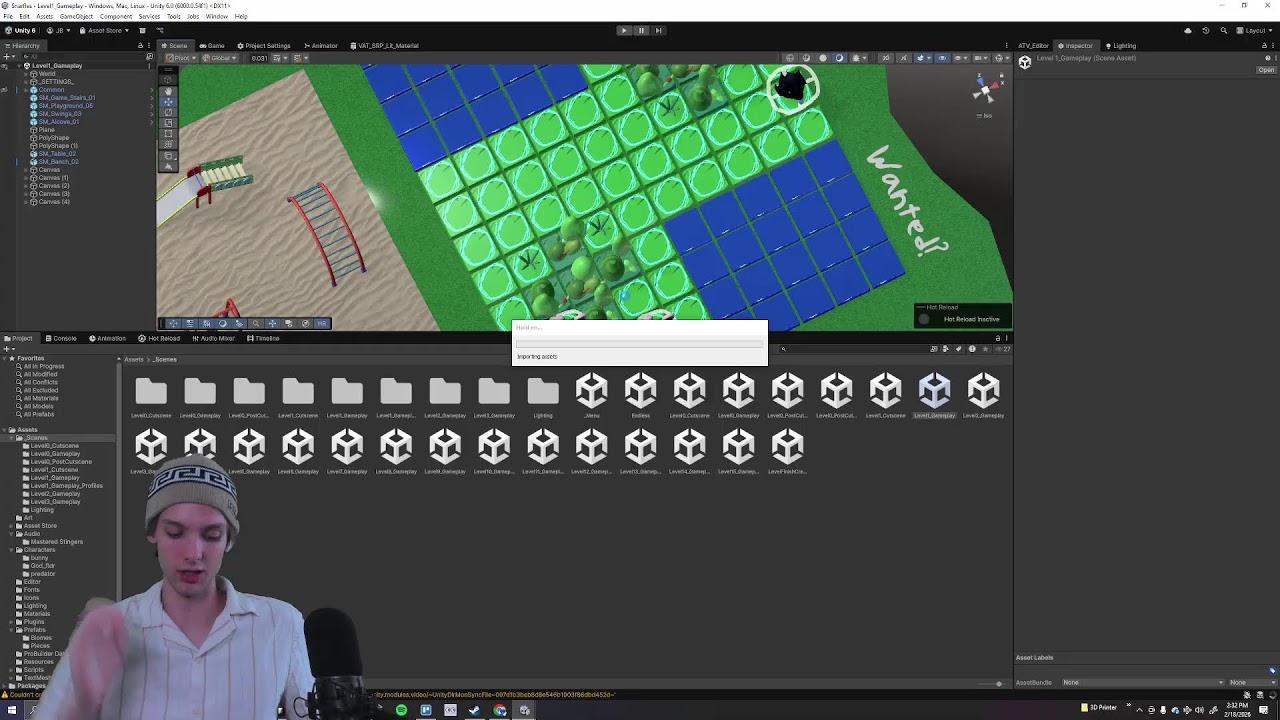Open the Timeline tab
This screenshot has width=1280, height=720.
(262, 338)
